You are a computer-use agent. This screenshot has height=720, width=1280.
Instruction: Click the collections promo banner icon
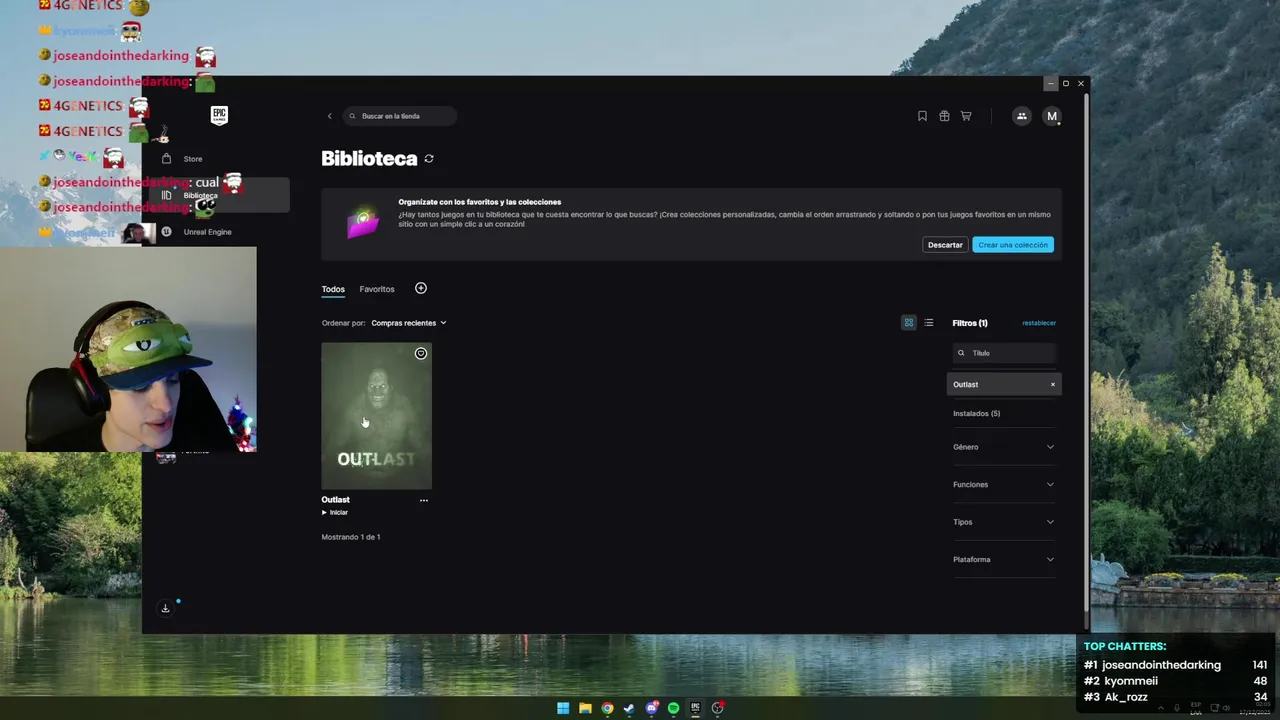[363, 223]
